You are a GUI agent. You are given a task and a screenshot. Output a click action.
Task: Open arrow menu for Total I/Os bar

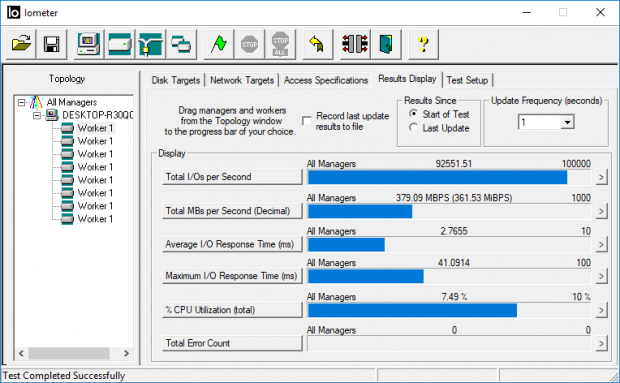click(601, 177)
